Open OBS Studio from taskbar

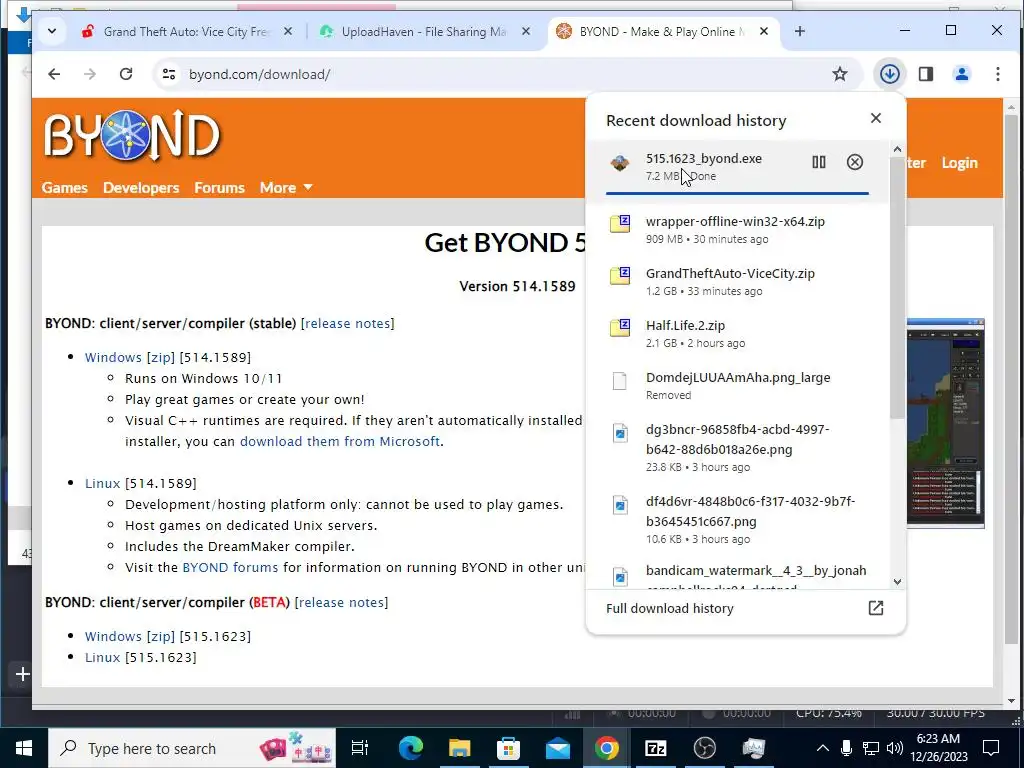pos(705,748)
